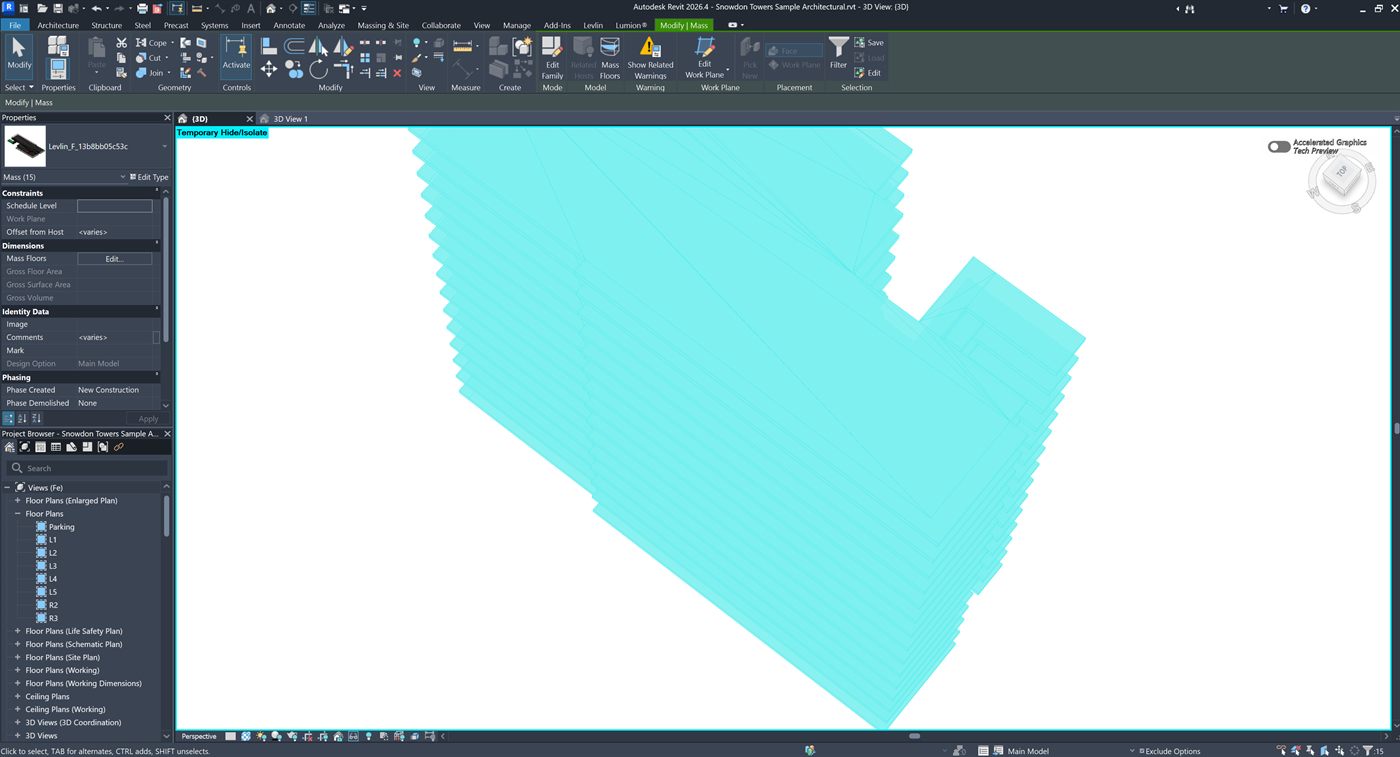Click Edit Family button
This screenshot has height=757, width=1400.
552,57
